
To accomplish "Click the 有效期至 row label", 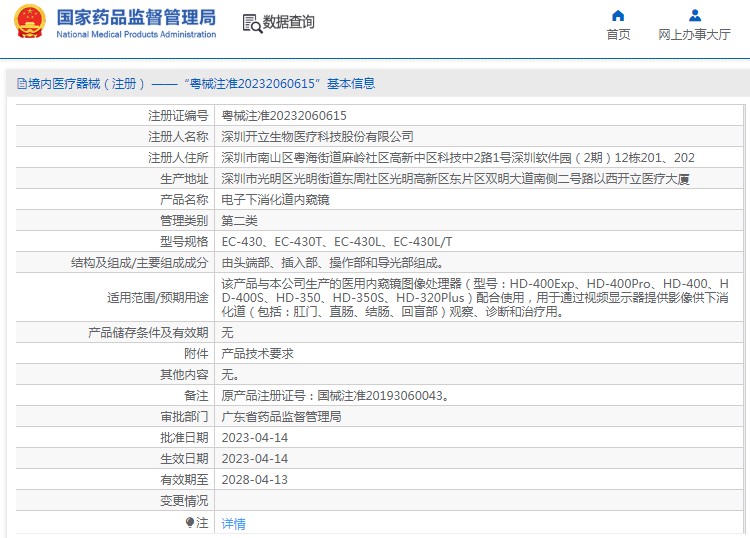I will point(184,480).
